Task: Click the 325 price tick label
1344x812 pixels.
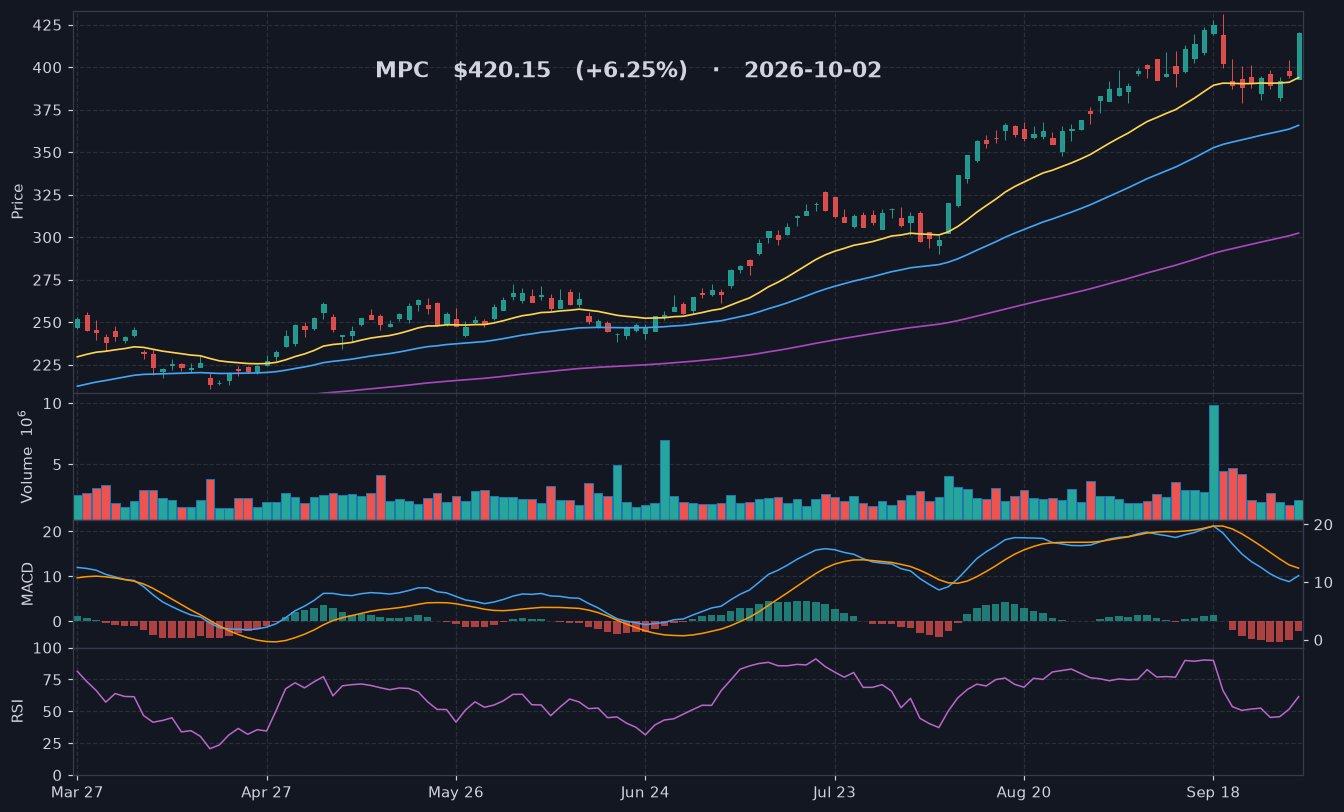Action: coord(49,195)
